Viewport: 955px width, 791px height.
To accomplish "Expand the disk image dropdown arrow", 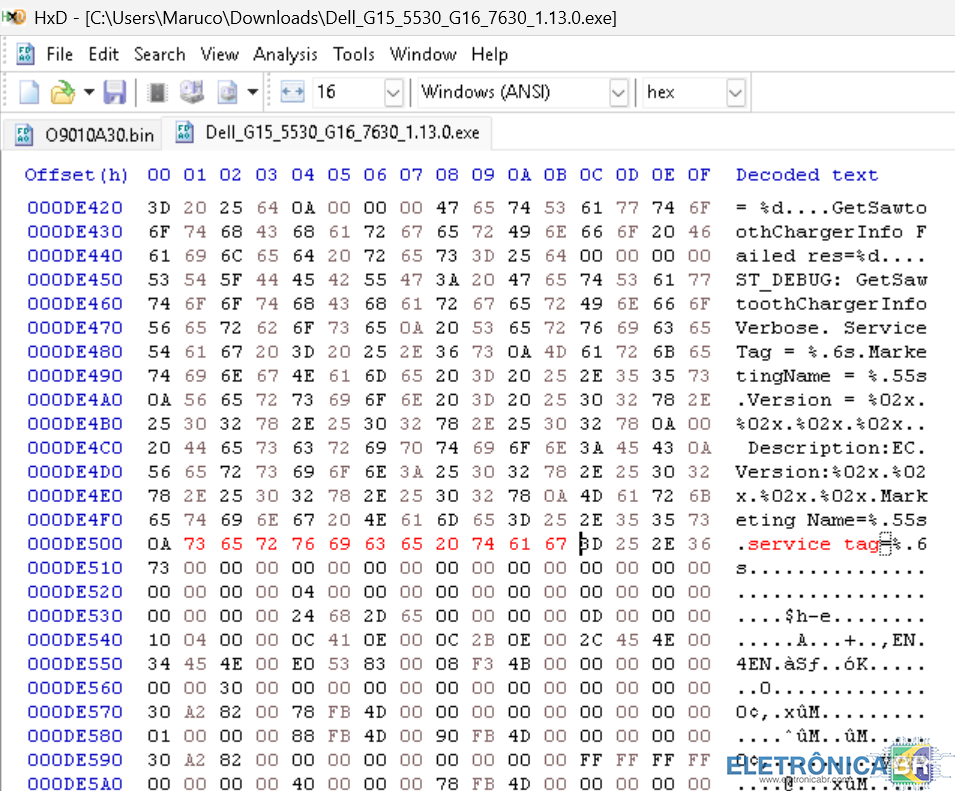I will pyautogui.click(x=252, y=93).
